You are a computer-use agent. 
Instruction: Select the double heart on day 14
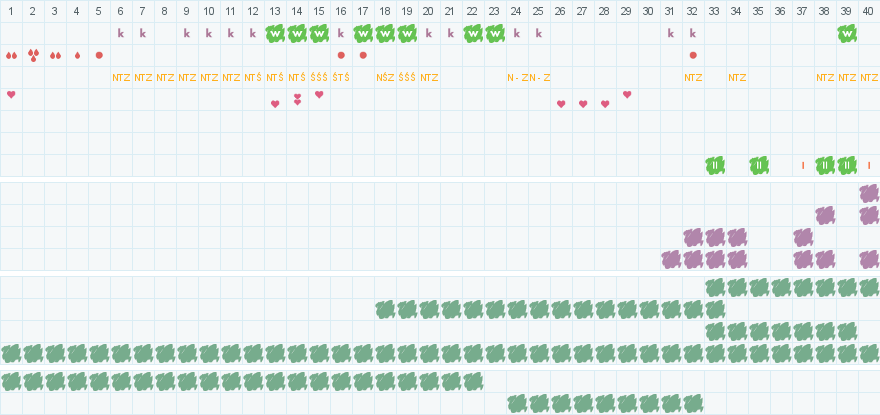click(x=297, y=99)
